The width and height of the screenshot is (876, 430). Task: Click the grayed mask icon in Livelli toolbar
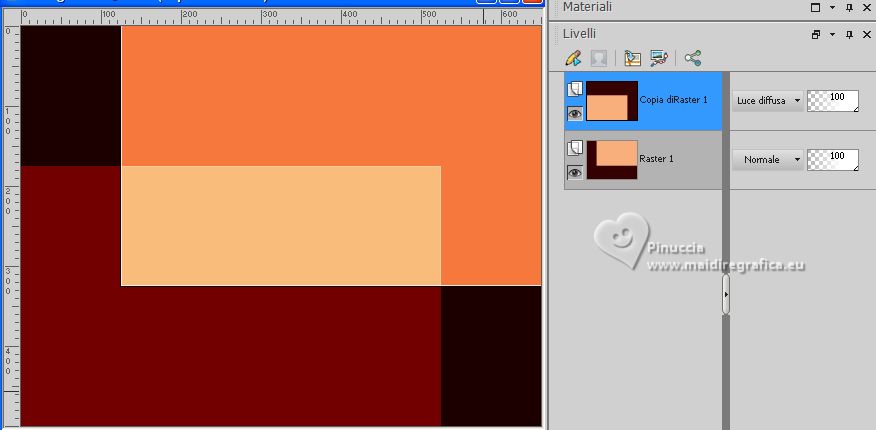(x=598, y=58)
